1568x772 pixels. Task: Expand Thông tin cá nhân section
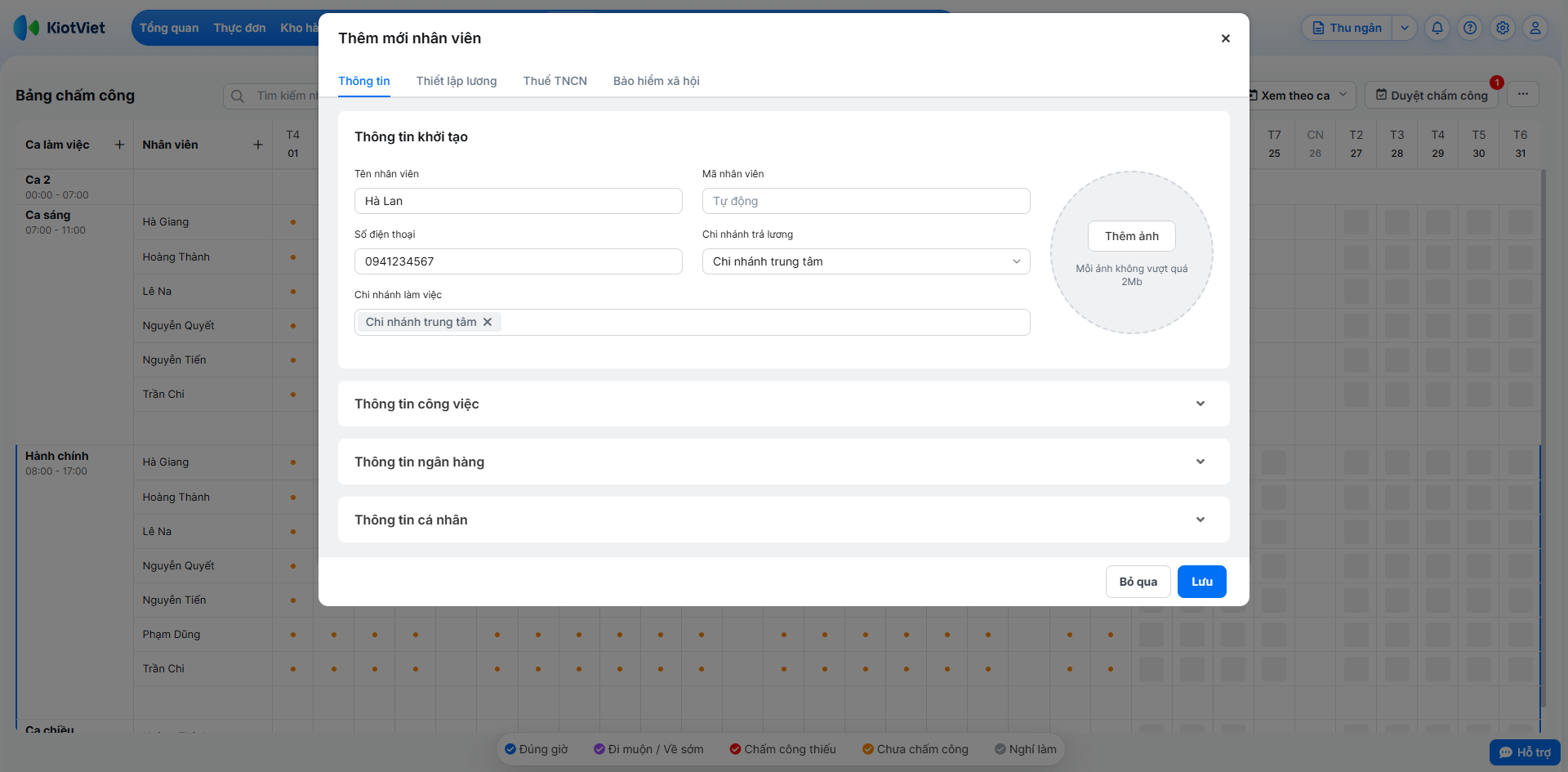click(784, 520)
